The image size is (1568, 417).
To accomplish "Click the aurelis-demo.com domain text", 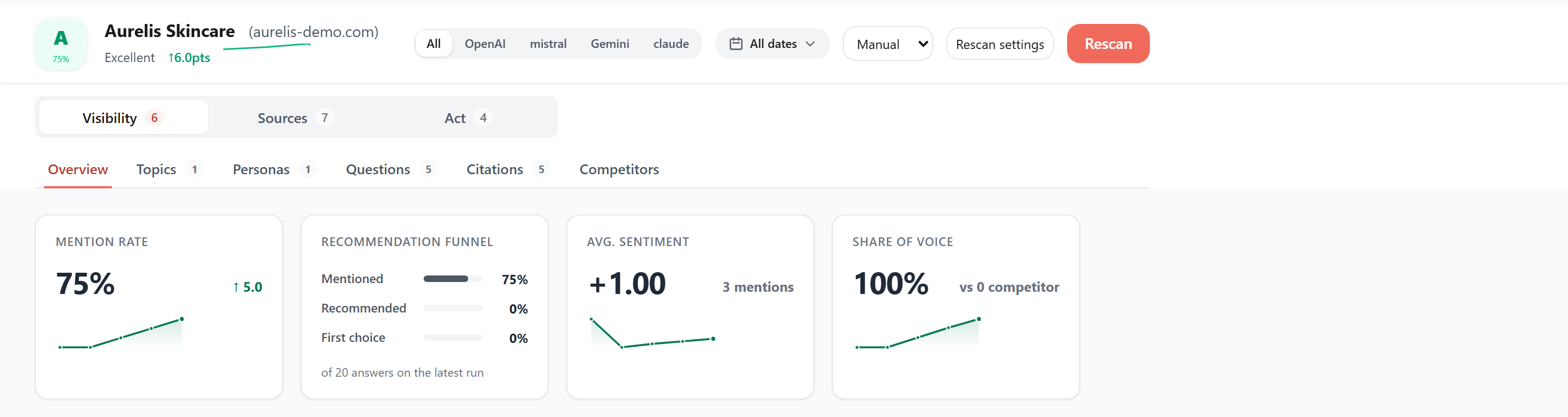I will (314, 32).
